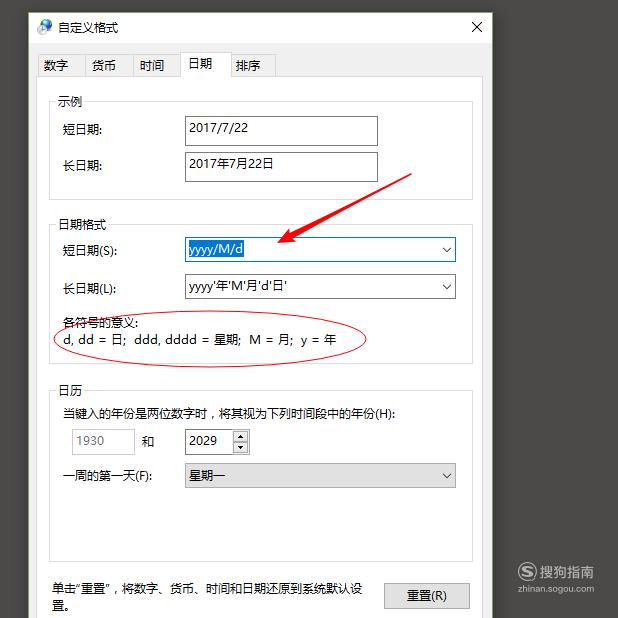Select the 日期 tab
Image resolution: width=618 pixels, height=618 pixels.
tap(205, 64)
